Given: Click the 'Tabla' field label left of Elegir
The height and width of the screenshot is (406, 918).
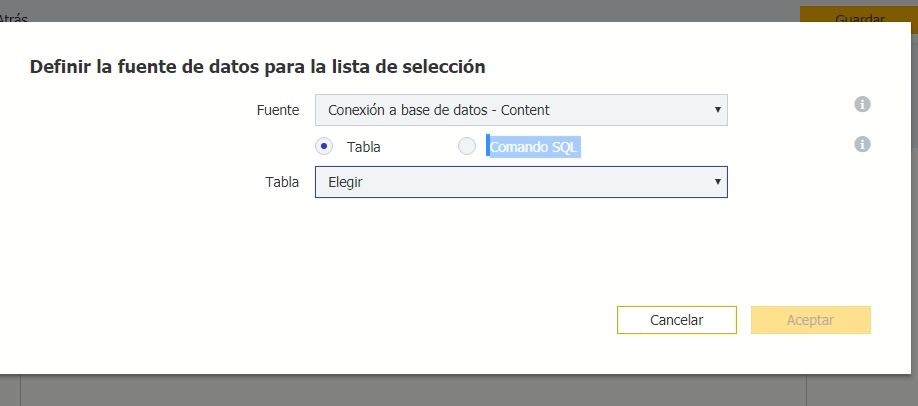Looking at the screenshot, I should [282, 182].
